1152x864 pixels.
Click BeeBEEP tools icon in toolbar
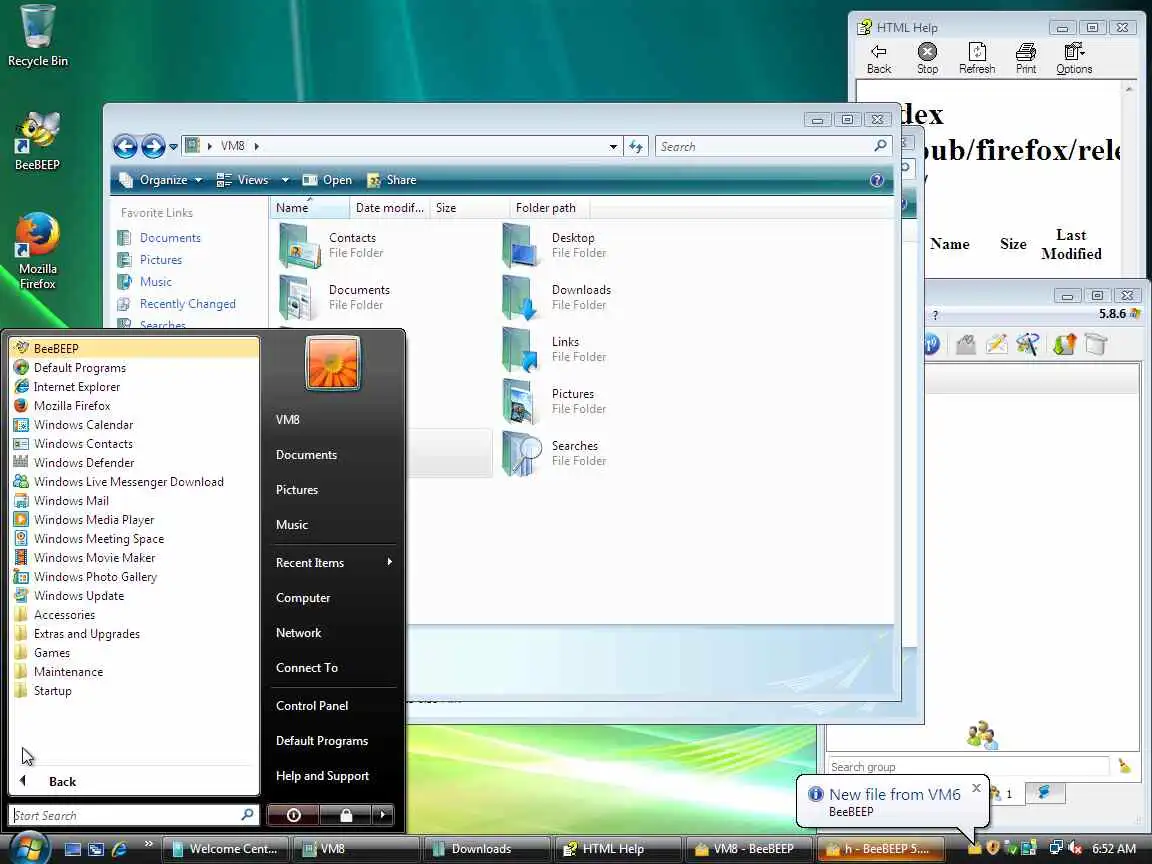pos(1028,344)
